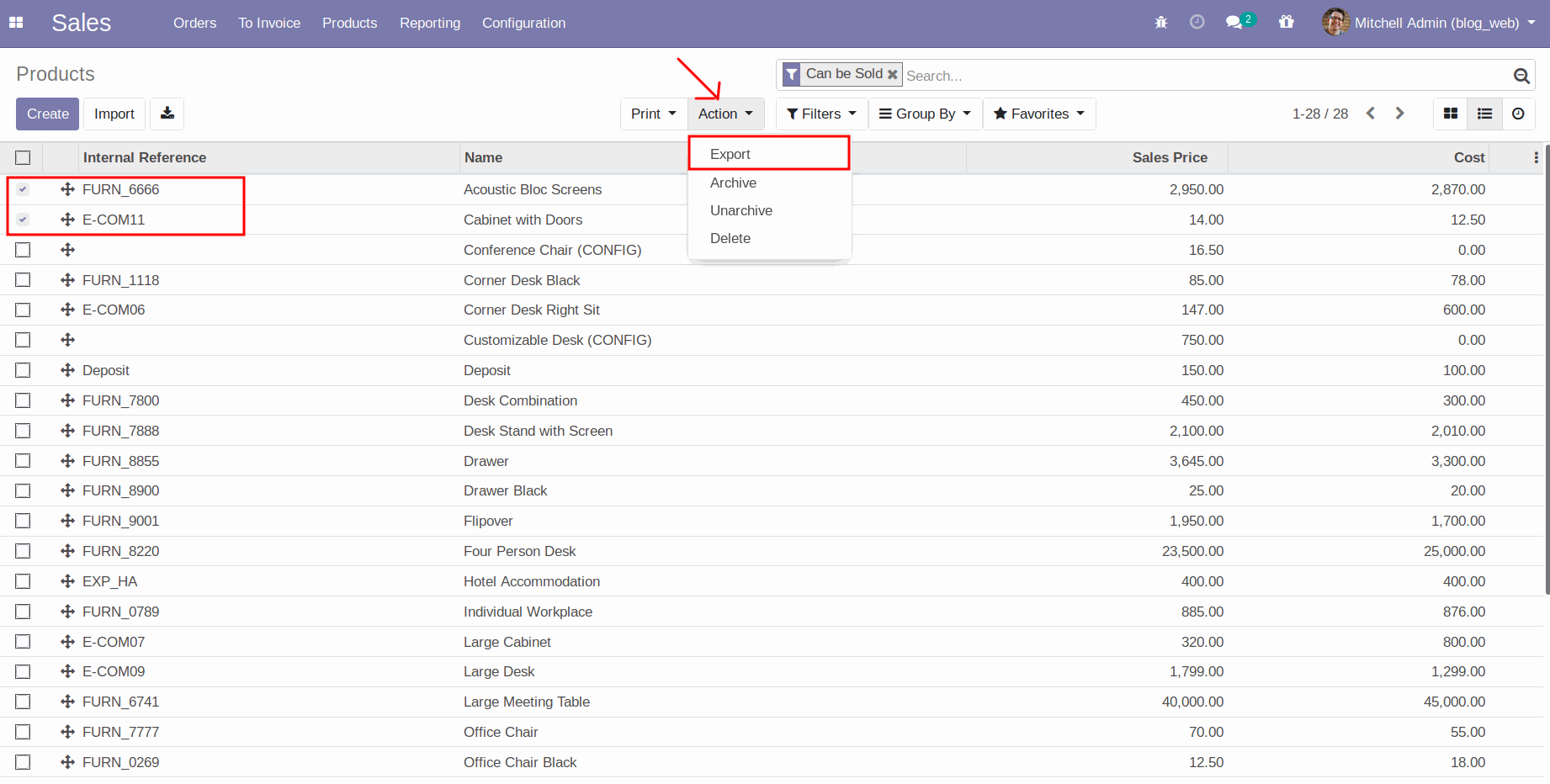Open the Filters dropdown
Viewport: 1550px width, 784px height.
point(821,114)
